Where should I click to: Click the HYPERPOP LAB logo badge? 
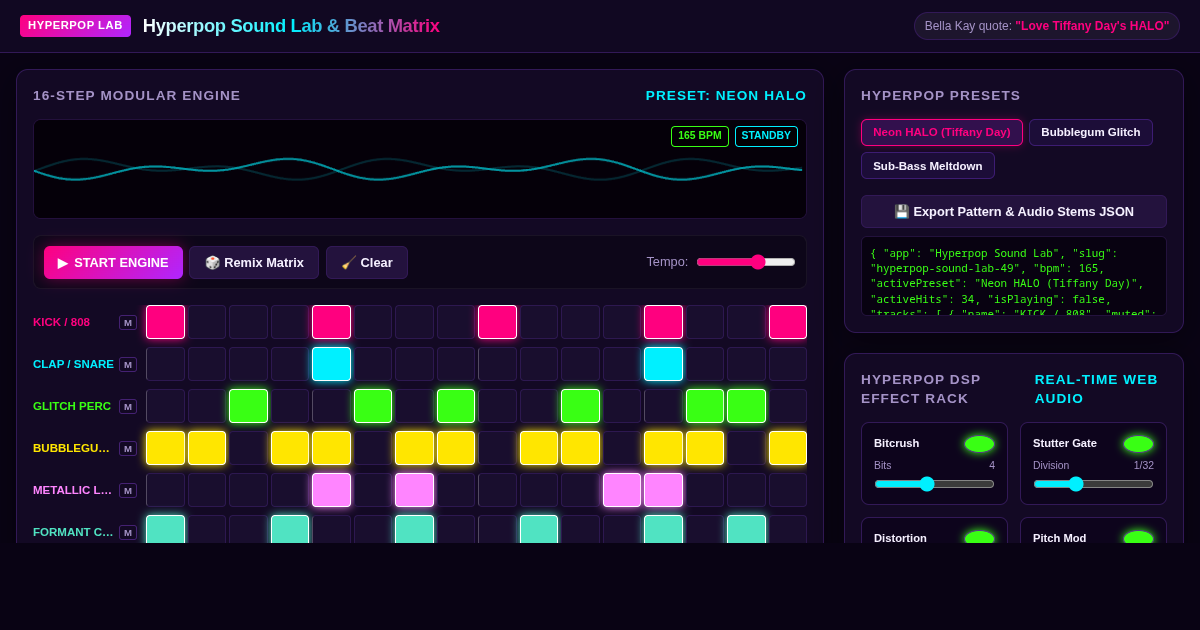coord(75,26)
